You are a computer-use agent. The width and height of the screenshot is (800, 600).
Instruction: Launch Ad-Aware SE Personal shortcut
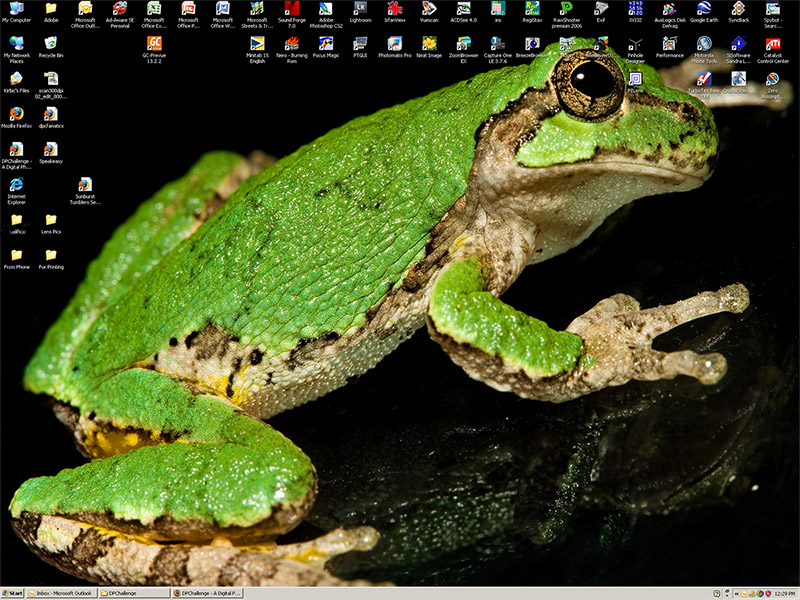(120, 14)
